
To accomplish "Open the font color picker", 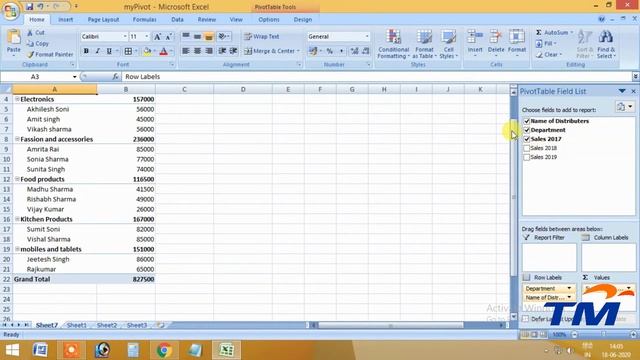I will (171, 51).
